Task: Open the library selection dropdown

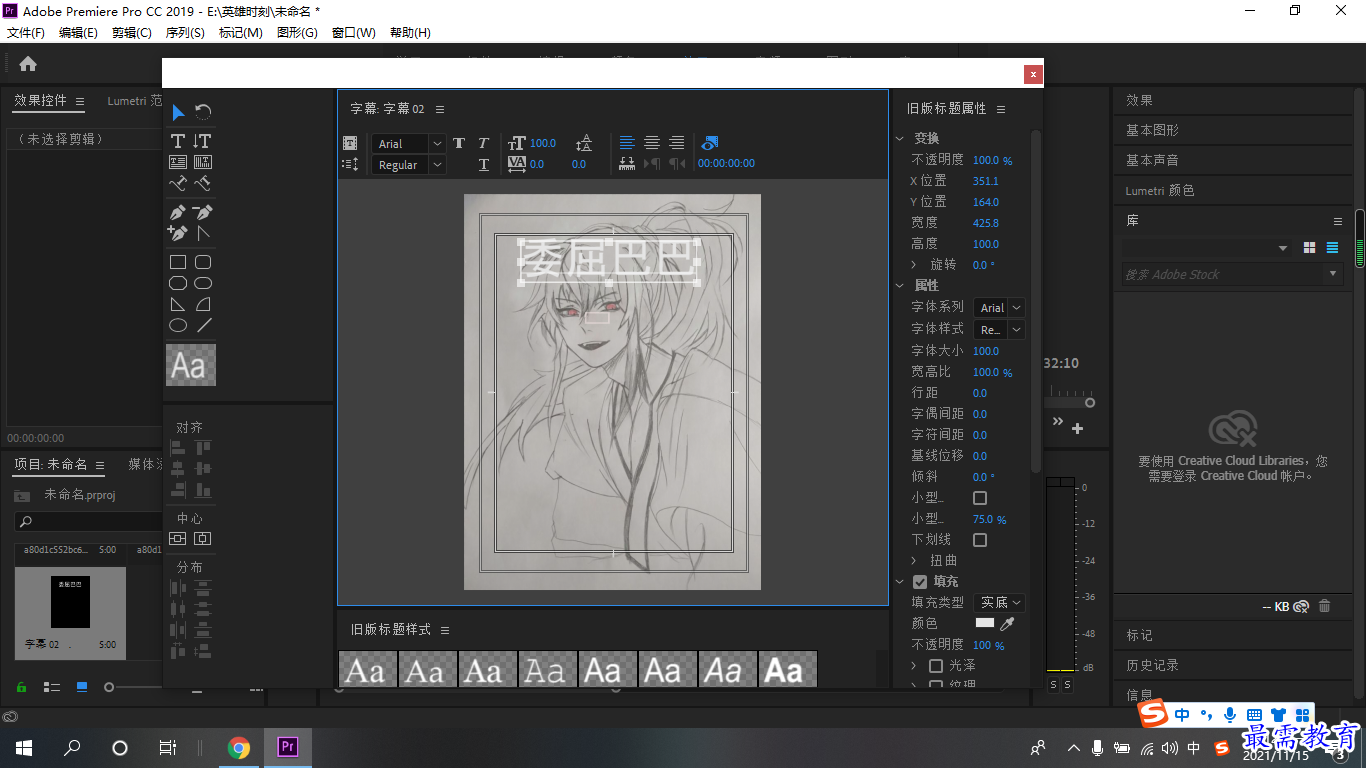Action: (1207, 248)
